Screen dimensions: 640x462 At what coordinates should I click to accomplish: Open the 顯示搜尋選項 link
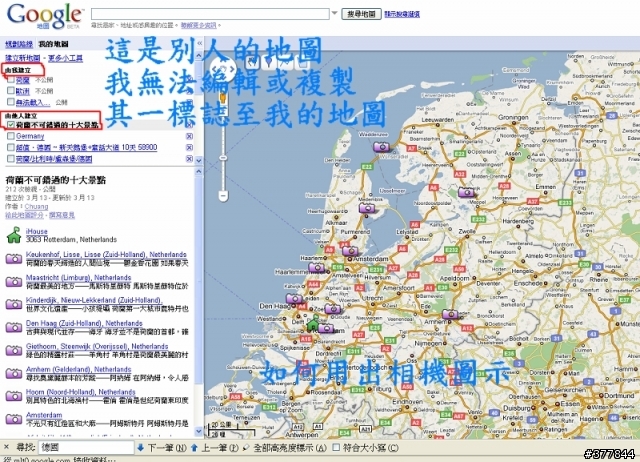402,14
